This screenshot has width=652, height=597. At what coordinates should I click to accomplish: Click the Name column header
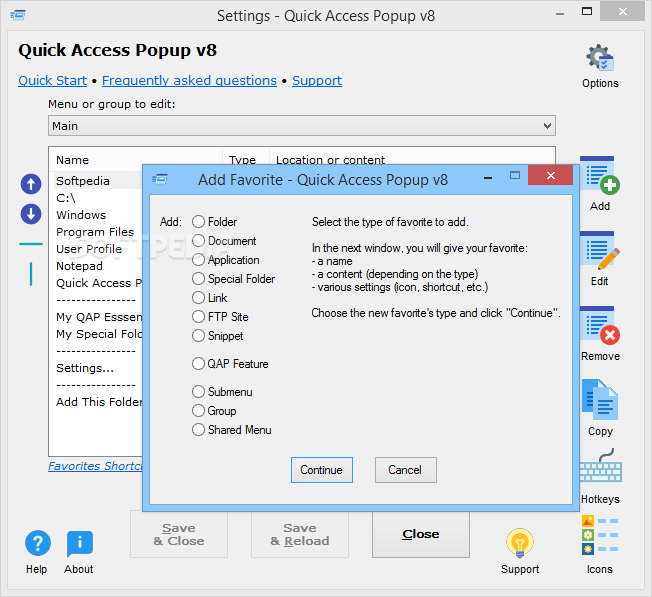(x=136, y=160)
